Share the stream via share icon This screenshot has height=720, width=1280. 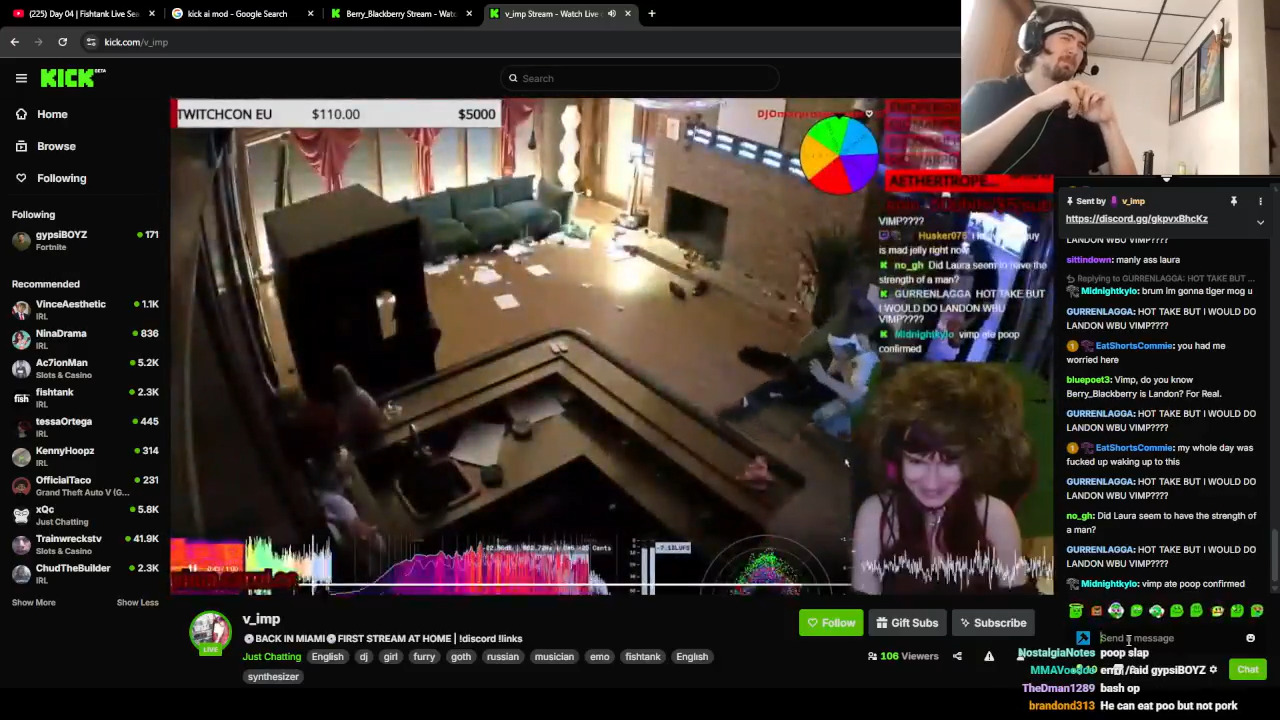(x=957, y=656)
